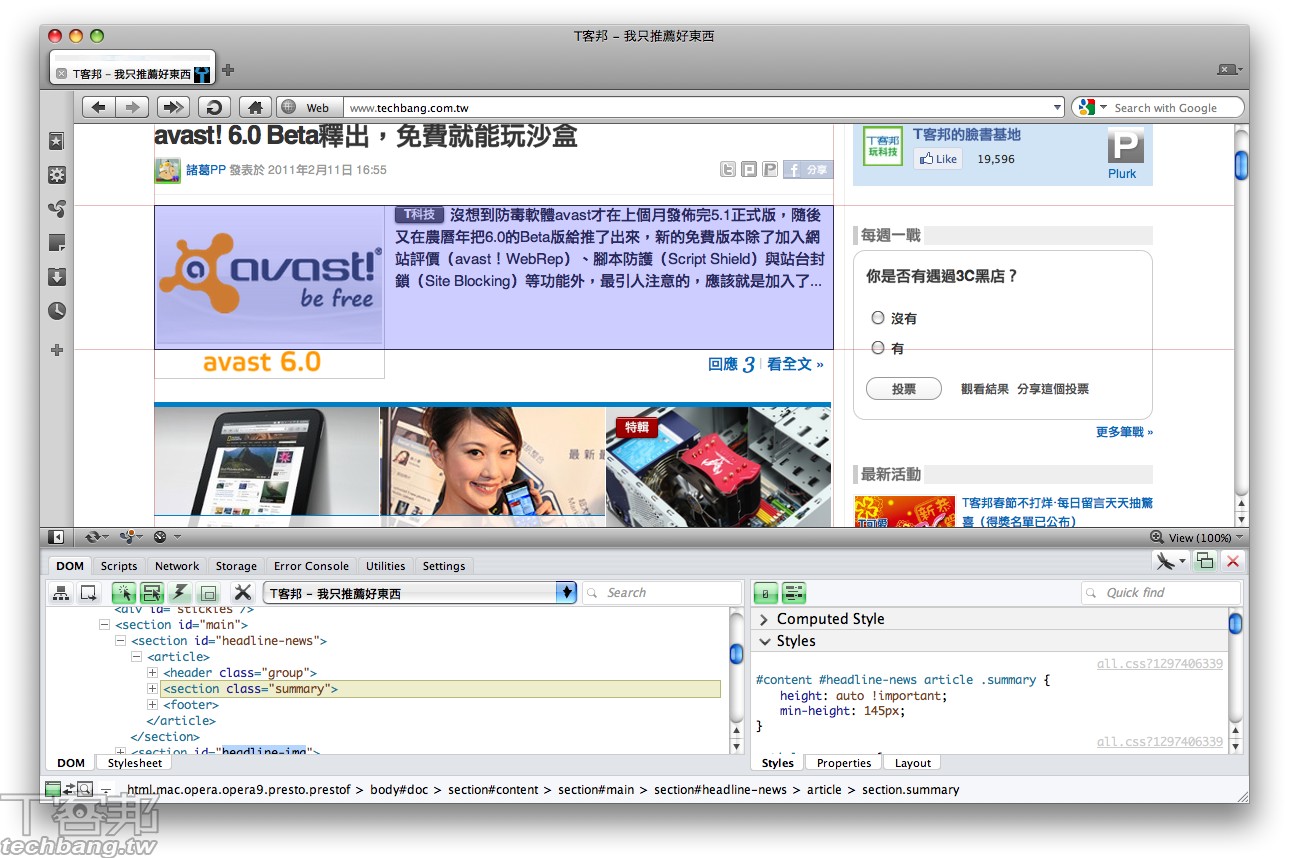This screenshot has height=858, width=1289.
Task: Open the History clock panel in sidebar
Action: [57, 311]
